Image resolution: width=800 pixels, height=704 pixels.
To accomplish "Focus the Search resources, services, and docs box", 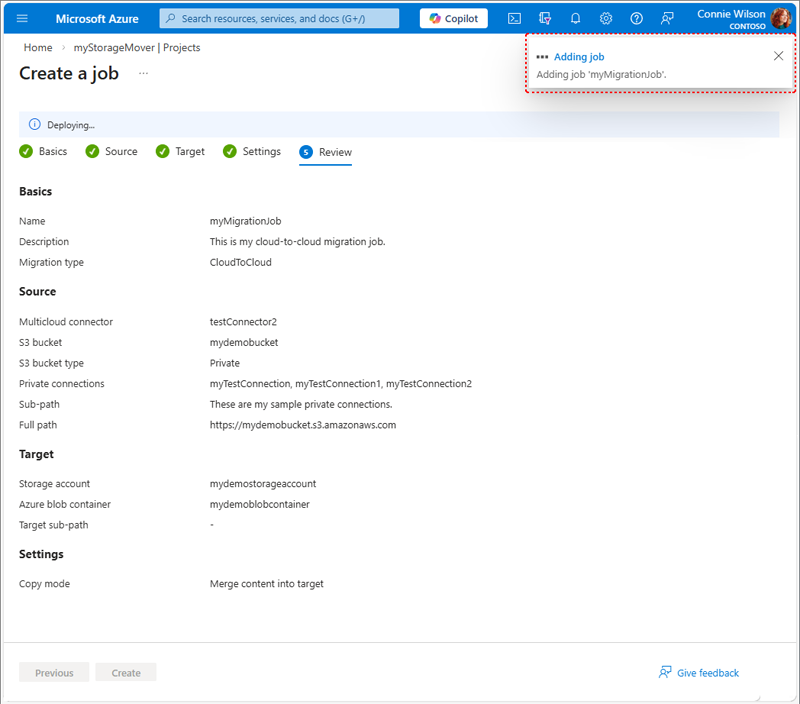I will tap(279, 18).
